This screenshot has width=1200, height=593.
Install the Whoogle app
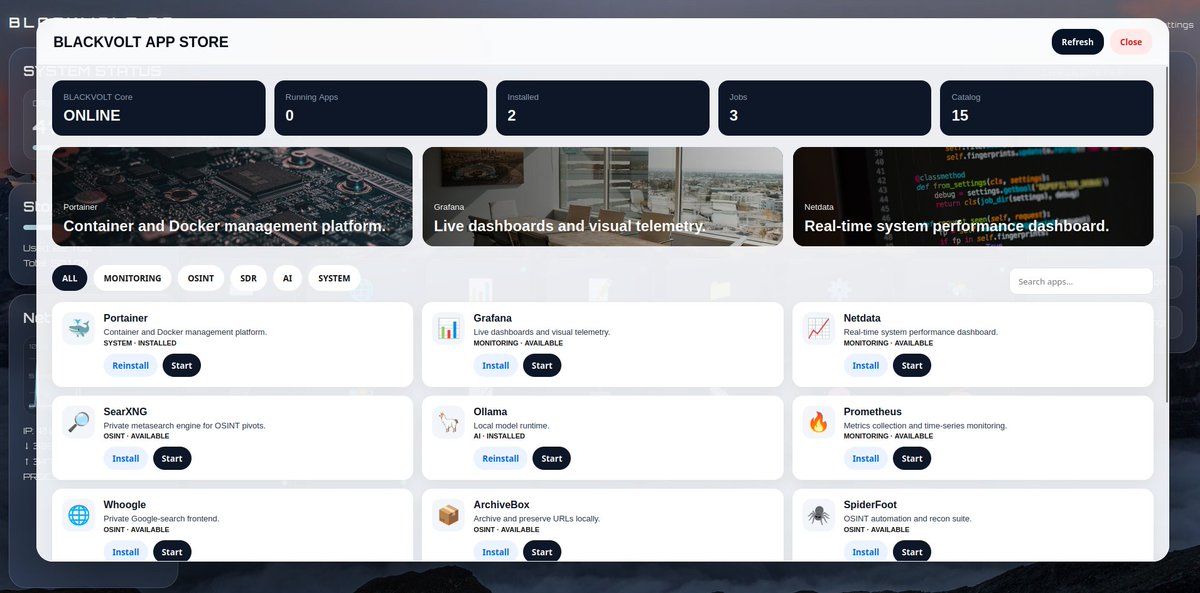126,551
